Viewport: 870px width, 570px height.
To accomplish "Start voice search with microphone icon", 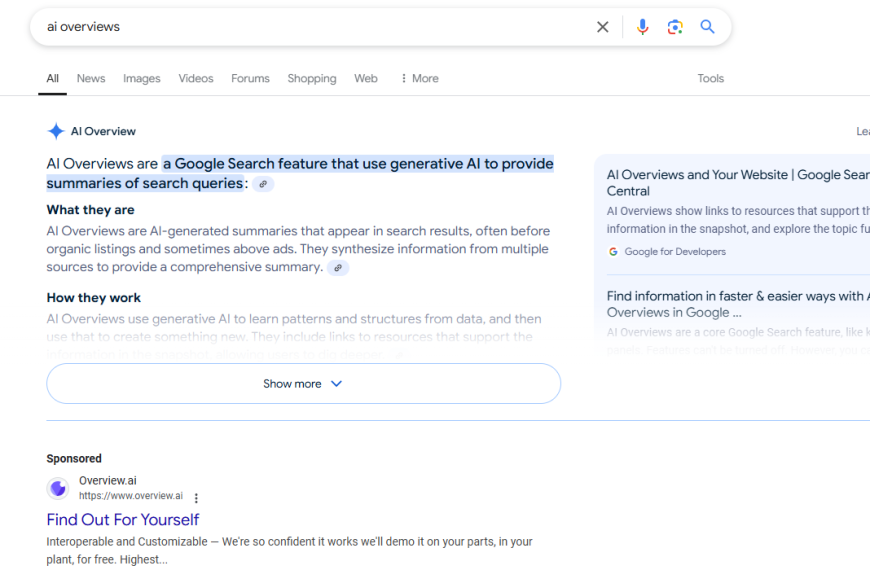I will (643, 27).
